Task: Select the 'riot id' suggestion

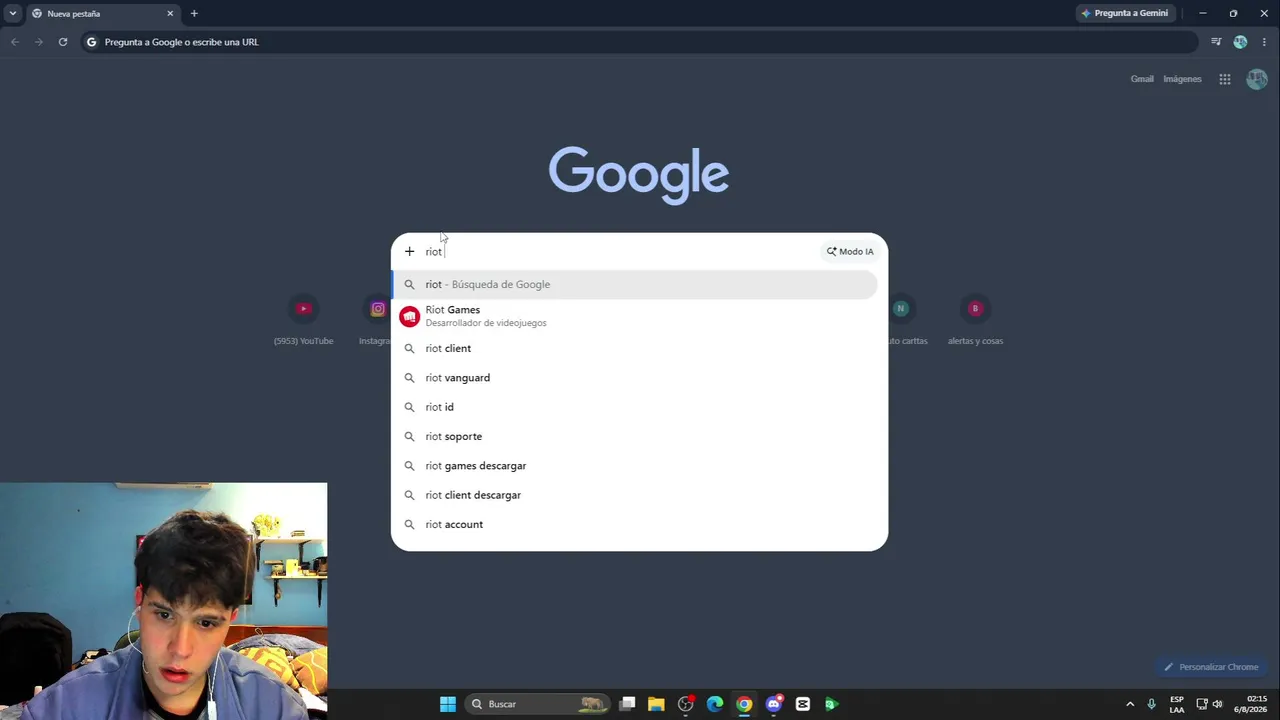Action: [635, 407]
